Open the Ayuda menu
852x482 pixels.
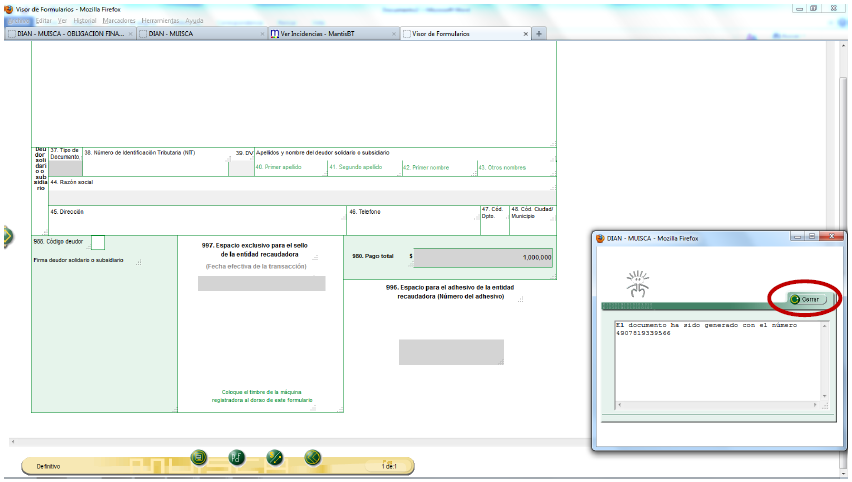tap(194, 21)
